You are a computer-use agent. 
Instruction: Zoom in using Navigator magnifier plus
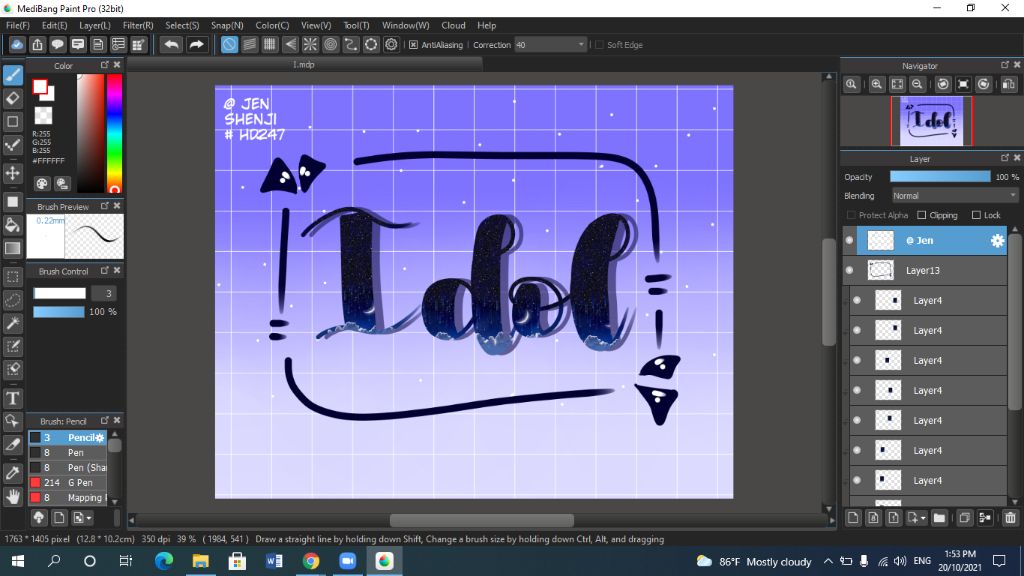(876, 84)
